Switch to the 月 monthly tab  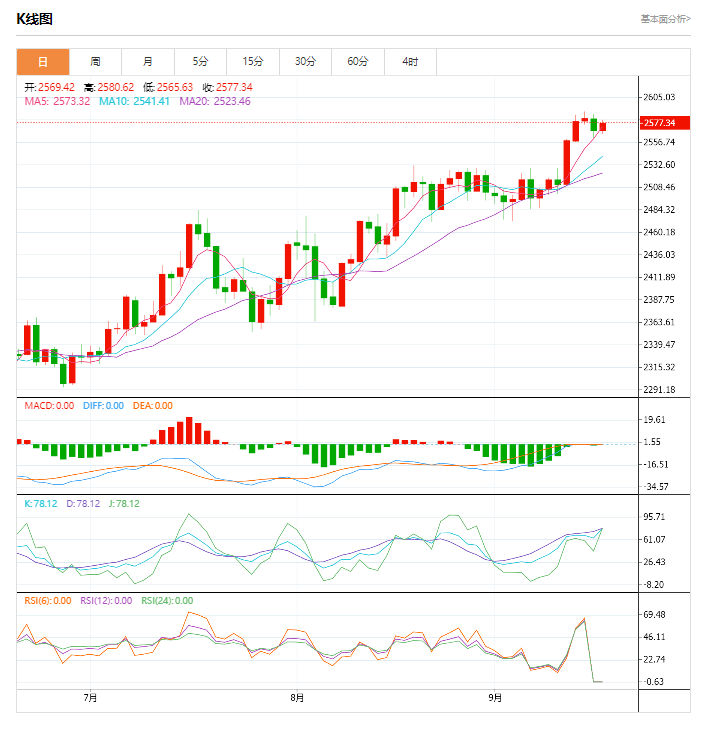pyautogui.click(x=148, y=62)
